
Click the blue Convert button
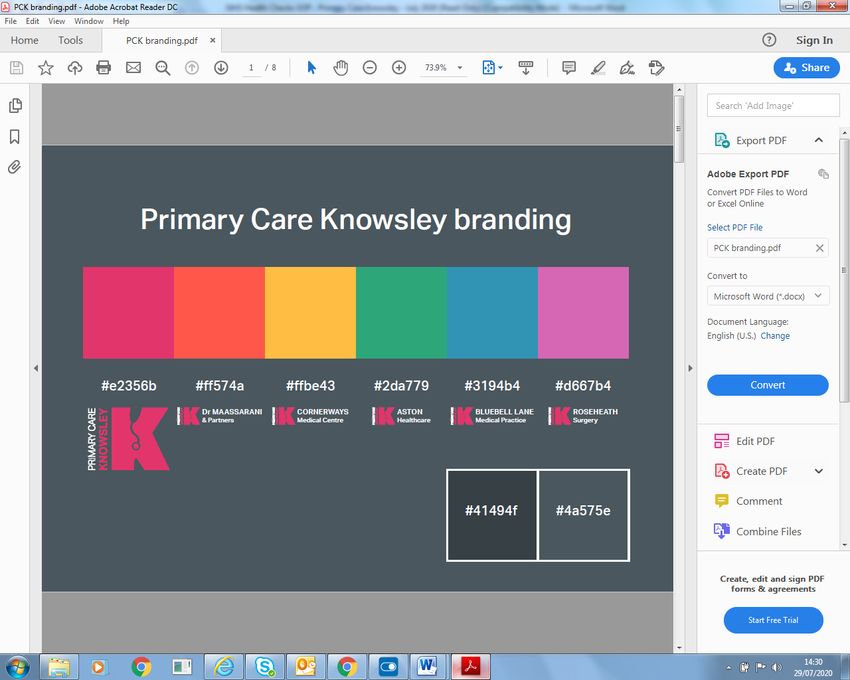pos(768,385)
